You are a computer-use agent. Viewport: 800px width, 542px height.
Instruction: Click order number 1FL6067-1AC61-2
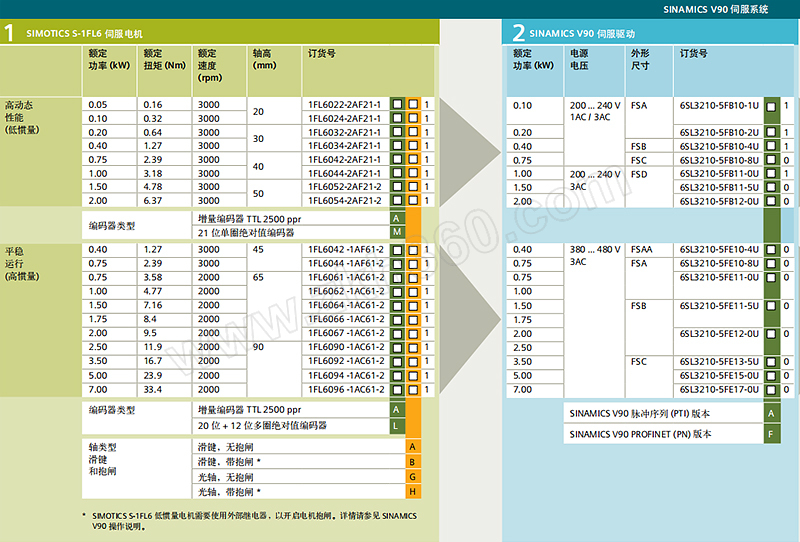point(346,333)
